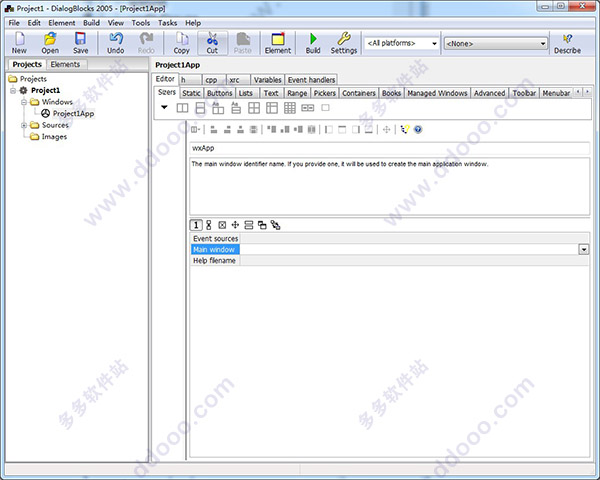Switch to the Static palette tab

pos(191,93)
